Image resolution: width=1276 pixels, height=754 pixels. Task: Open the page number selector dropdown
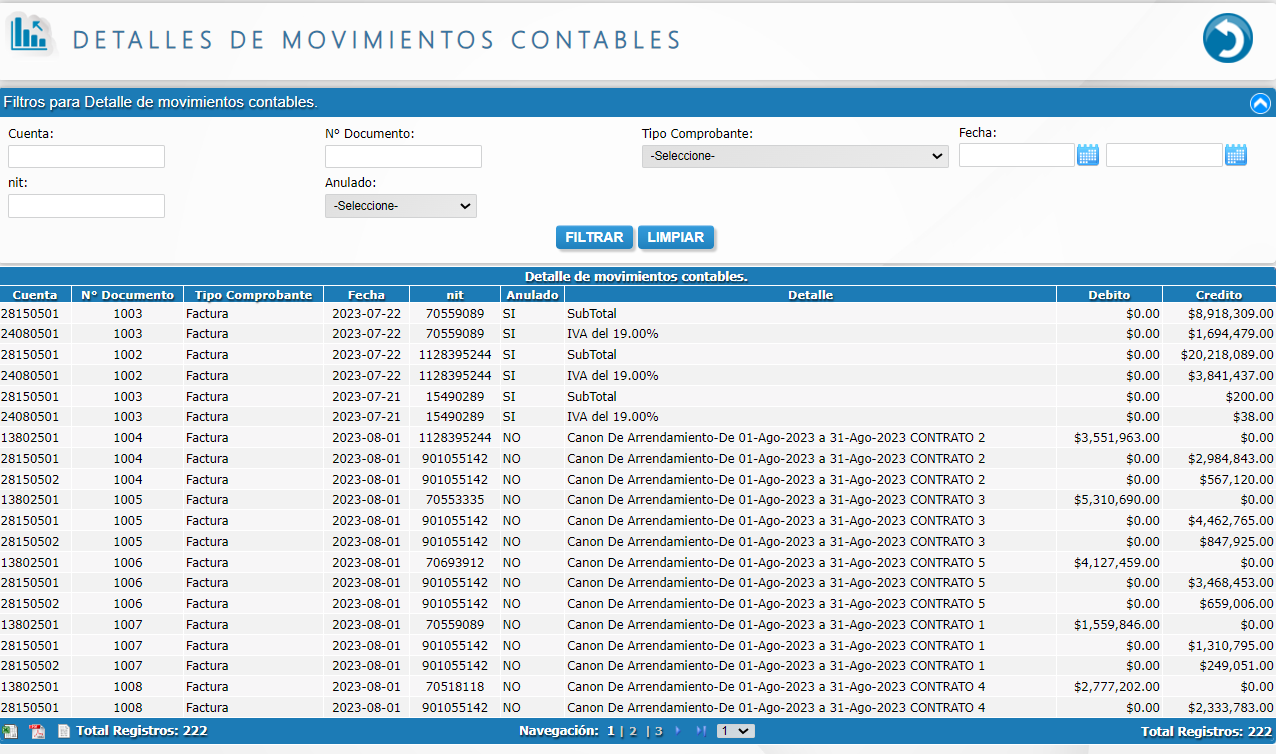[734, 731]
